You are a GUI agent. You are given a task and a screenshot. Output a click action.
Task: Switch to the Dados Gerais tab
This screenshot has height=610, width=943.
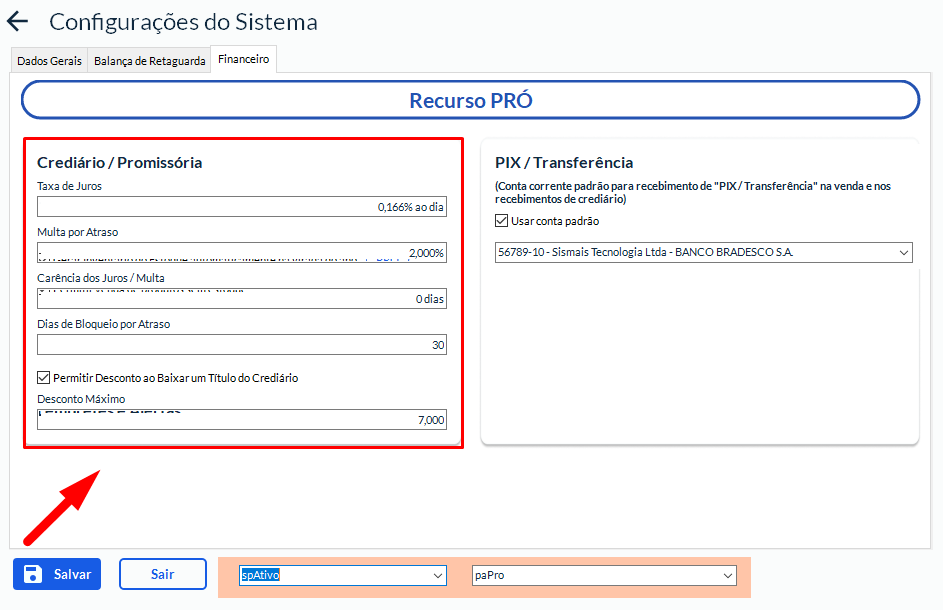pos(49,61)
